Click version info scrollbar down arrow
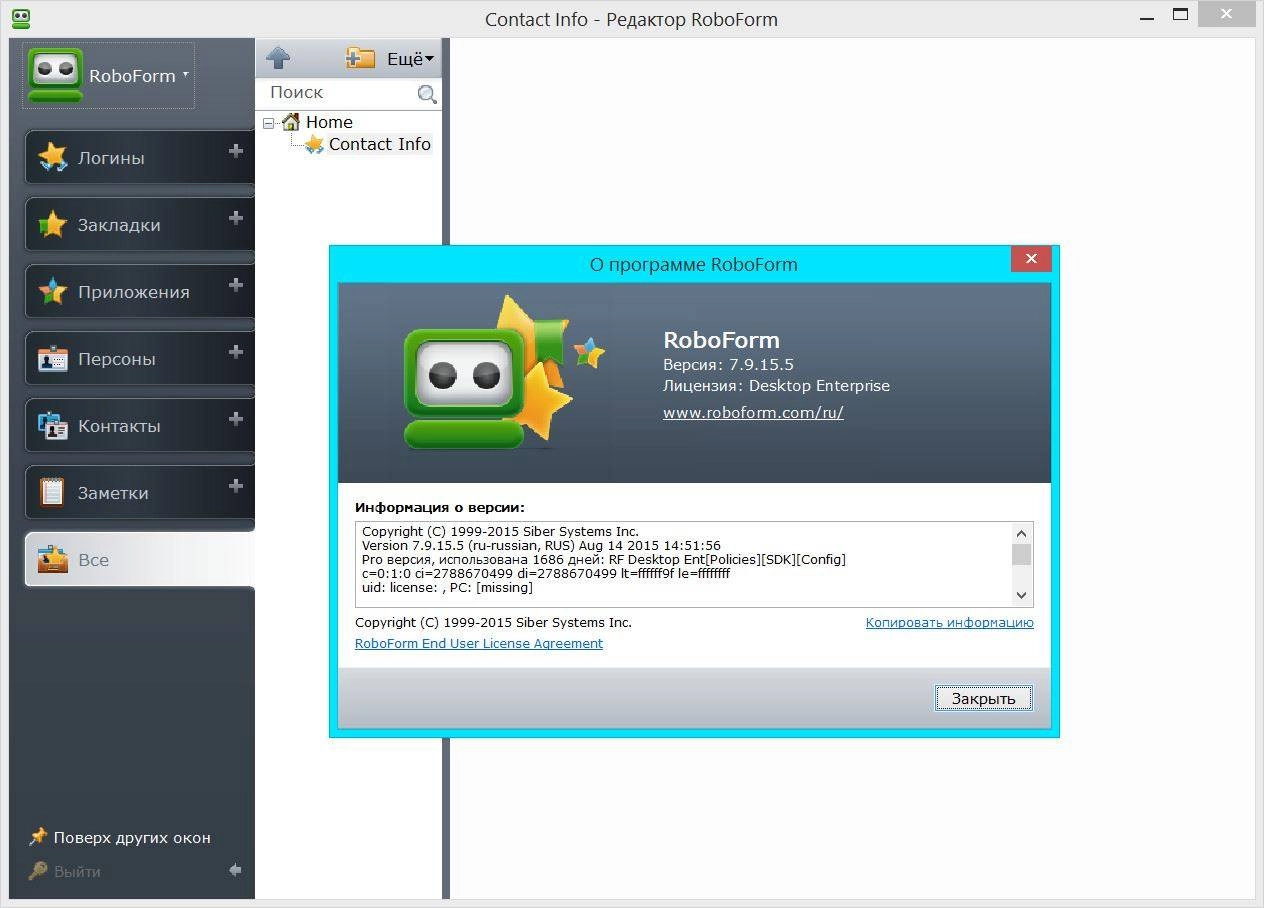 1021,595
